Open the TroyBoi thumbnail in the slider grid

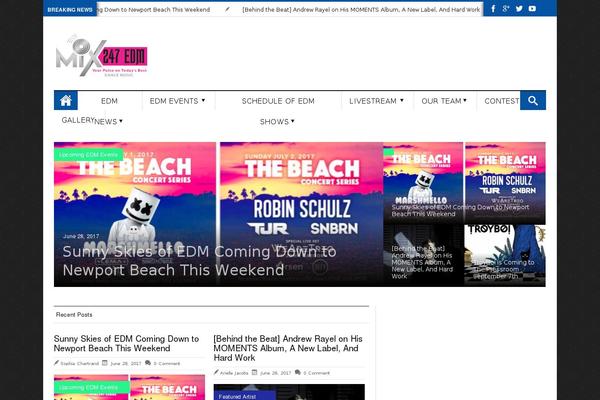[505, 256]
